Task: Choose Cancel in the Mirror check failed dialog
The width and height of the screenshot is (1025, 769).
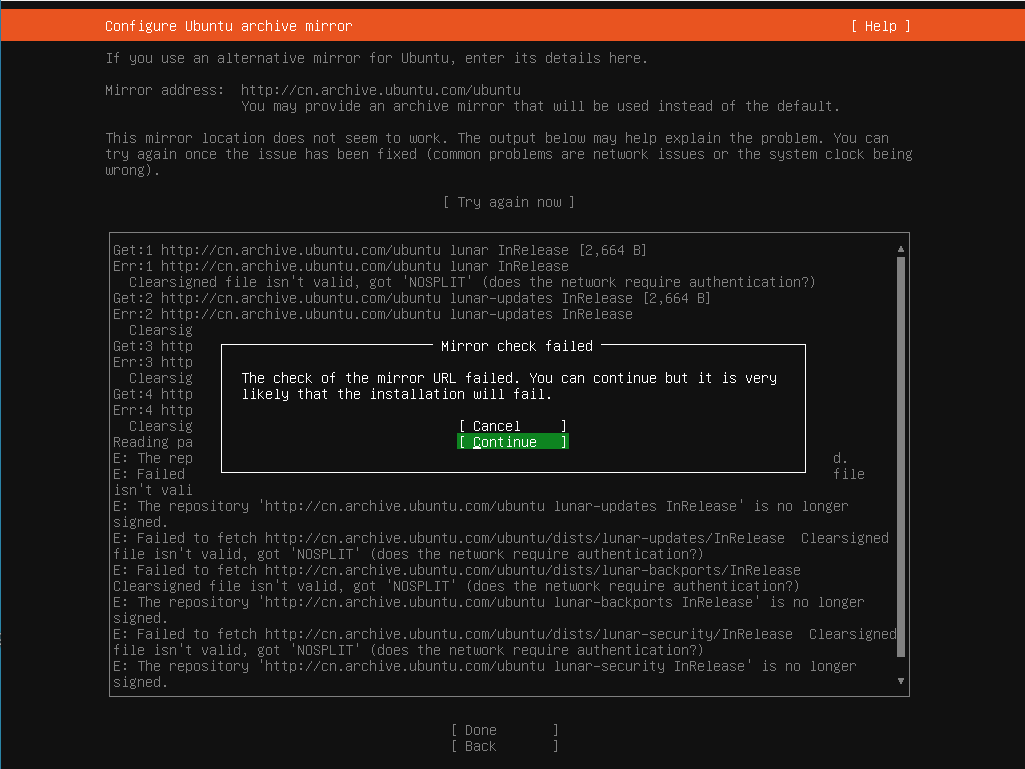Action: point(512,426)
